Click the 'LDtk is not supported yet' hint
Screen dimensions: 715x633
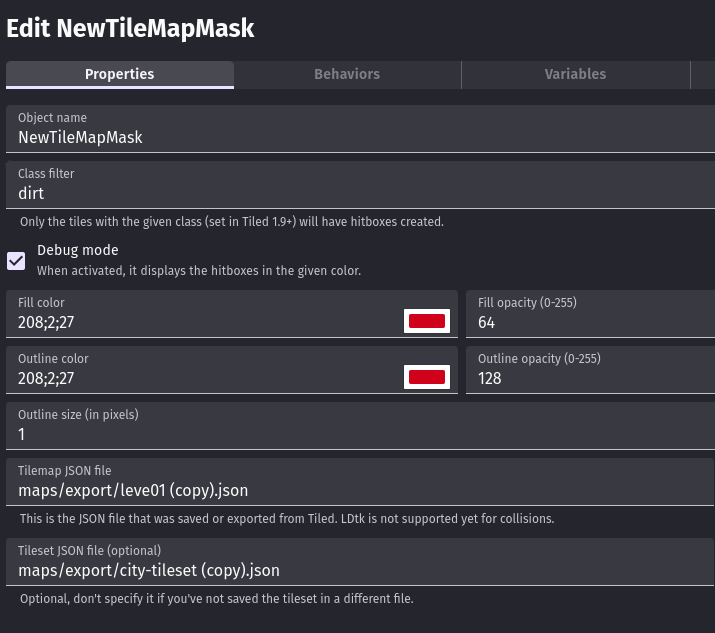(287, 519)
